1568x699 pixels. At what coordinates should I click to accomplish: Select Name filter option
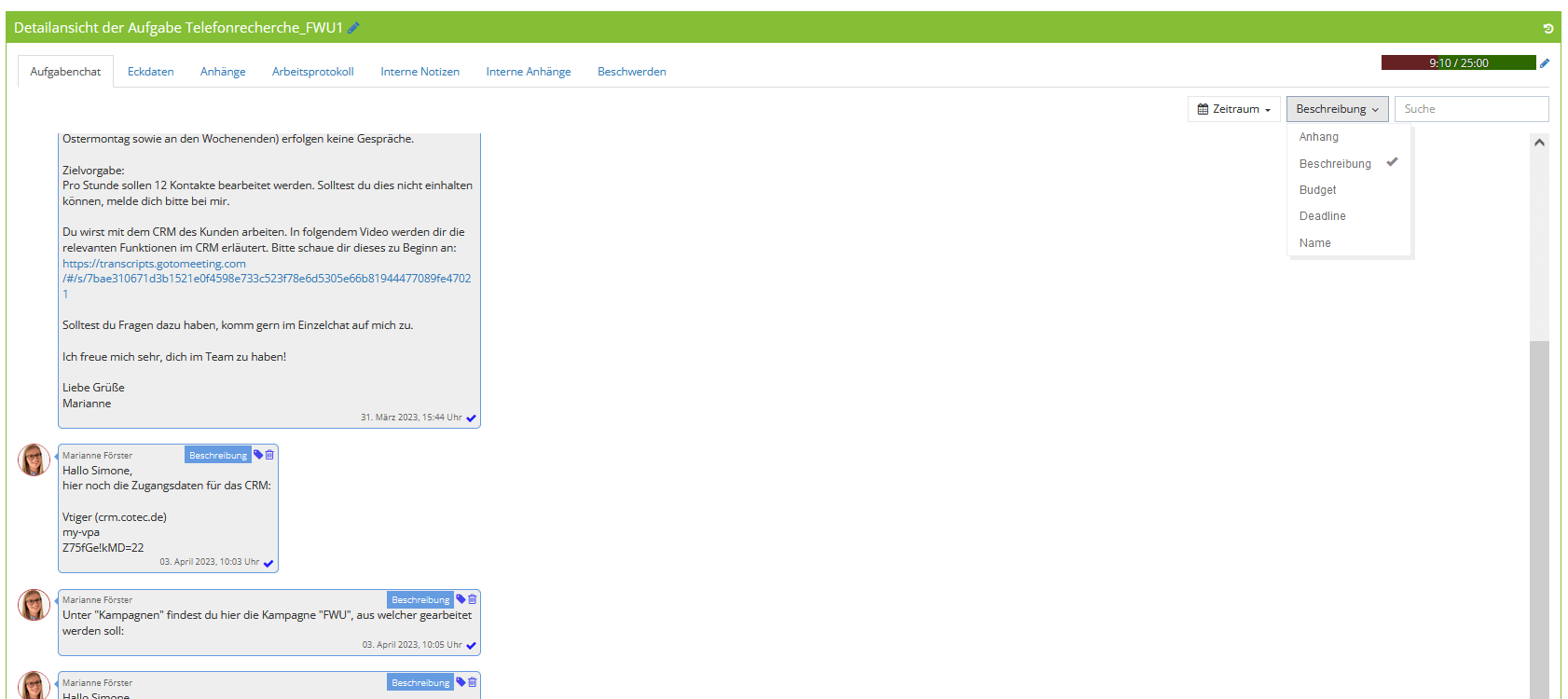pos(1349,242)
